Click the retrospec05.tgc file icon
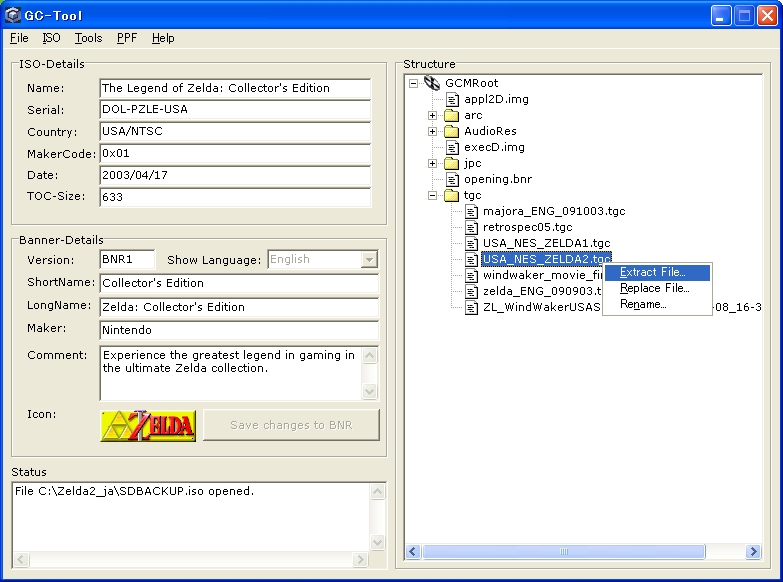783x582 pixels. pos(471,227)
